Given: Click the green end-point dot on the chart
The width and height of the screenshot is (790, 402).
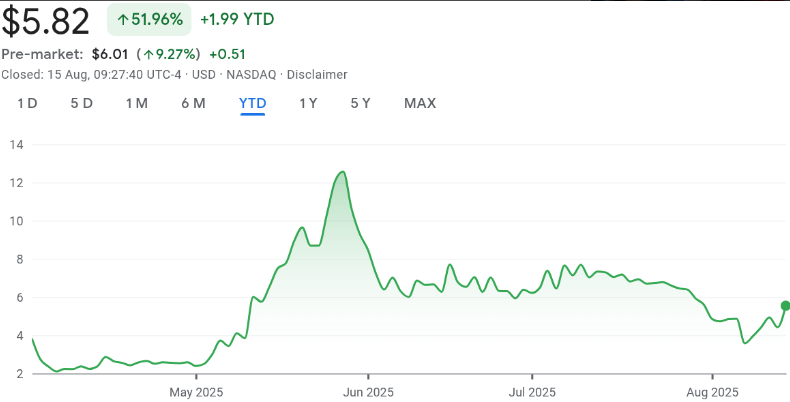Looking at the screenshot, I should [x=785, y=305].
